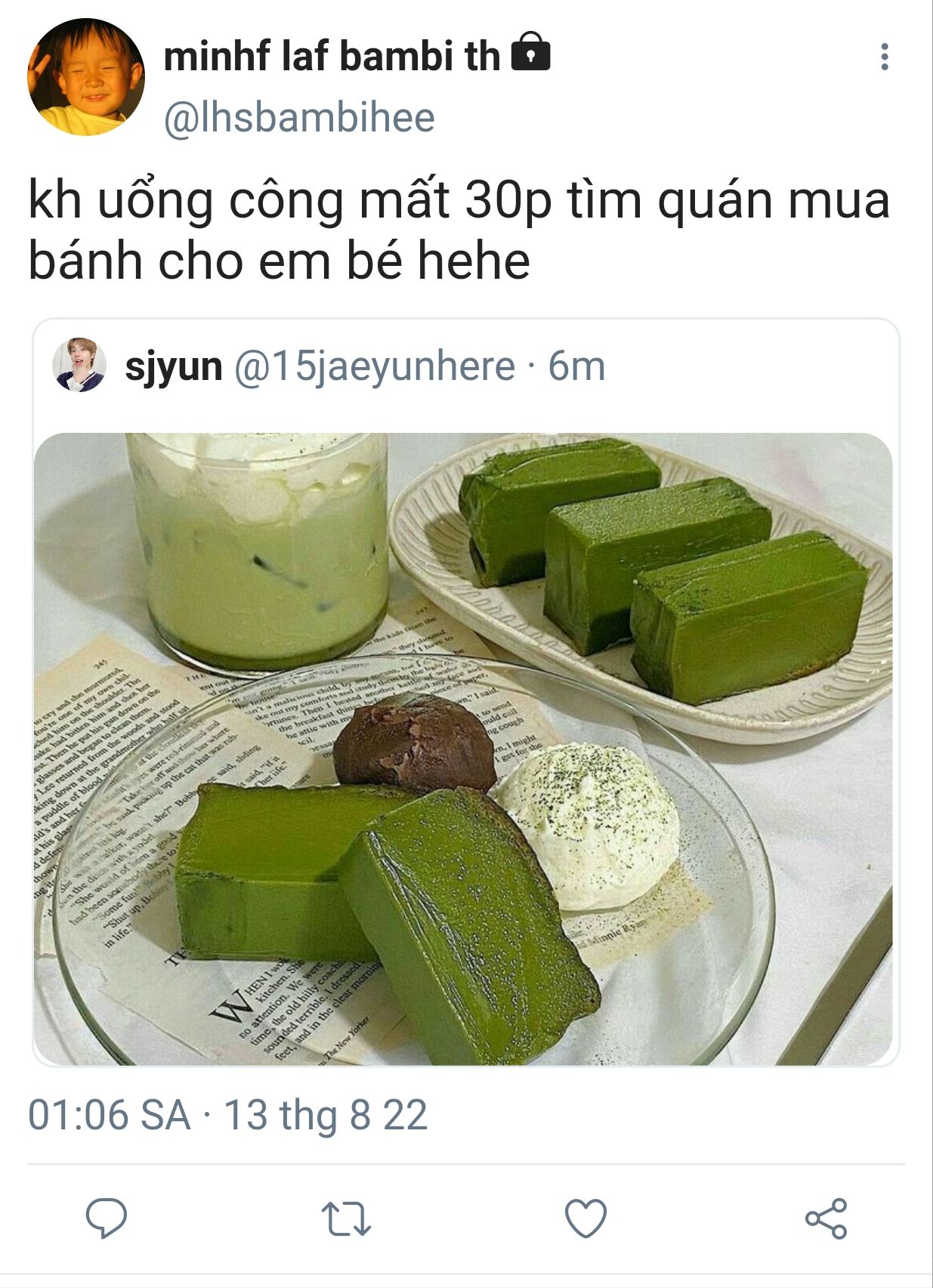Retweet this post using the arrows icon

click(x=346, y=1219)
